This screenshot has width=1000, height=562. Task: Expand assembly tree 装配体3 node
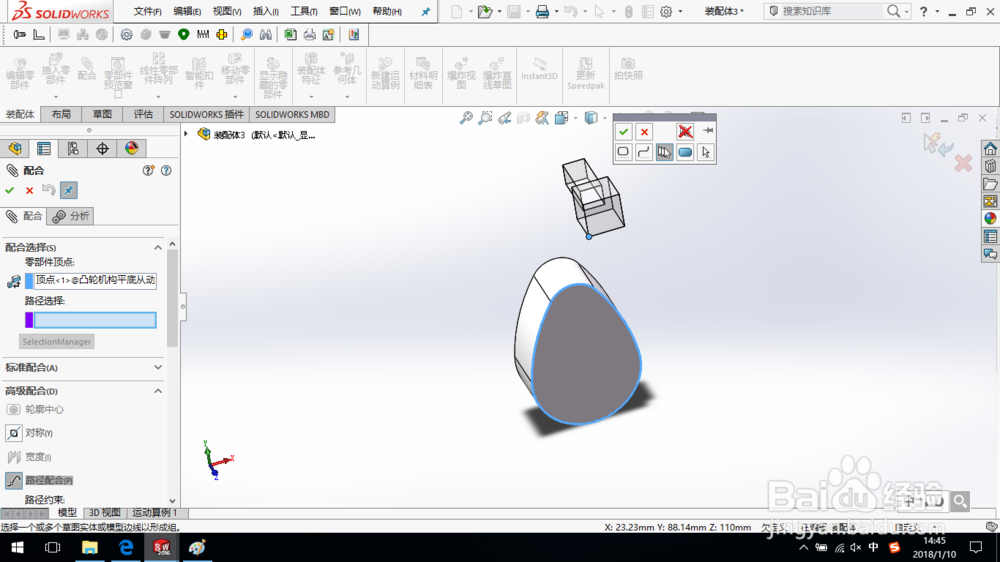186,134
